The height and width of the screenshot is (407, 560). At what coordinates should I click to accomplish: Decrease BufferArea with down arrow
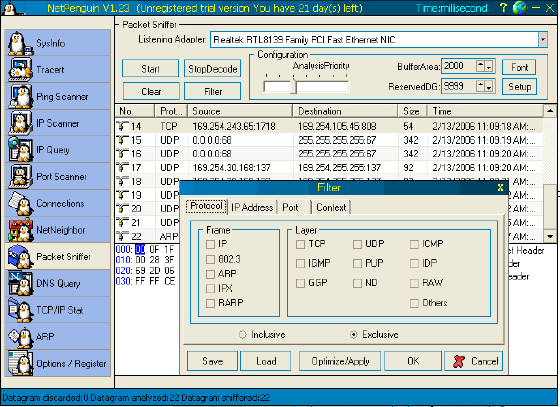489,66
